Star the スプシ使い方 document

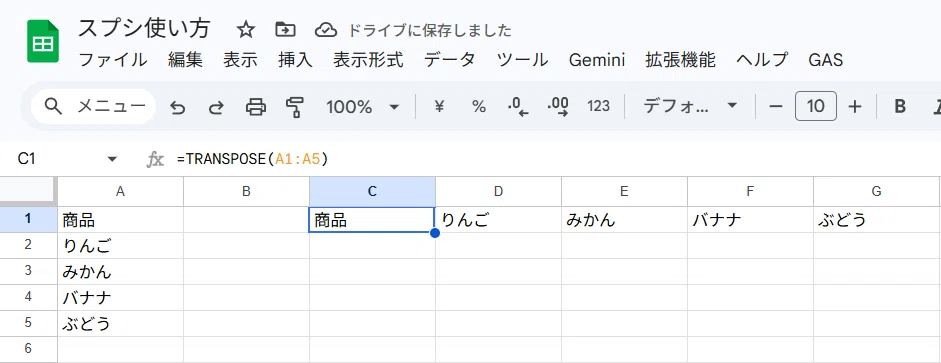pyautogui.click(x=245, y=29)
